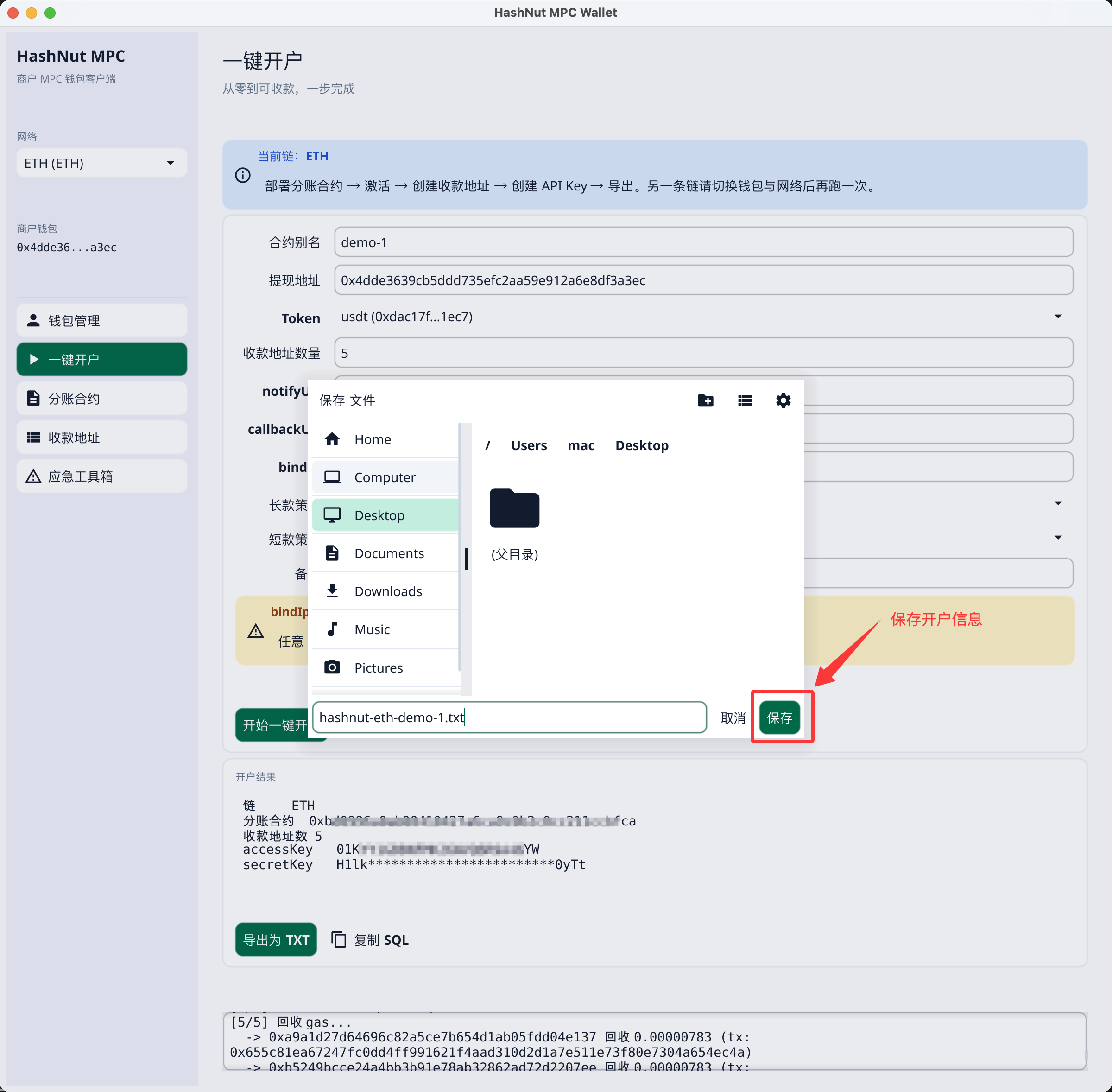Open 钱包管理 page

[x=102, y=321]
